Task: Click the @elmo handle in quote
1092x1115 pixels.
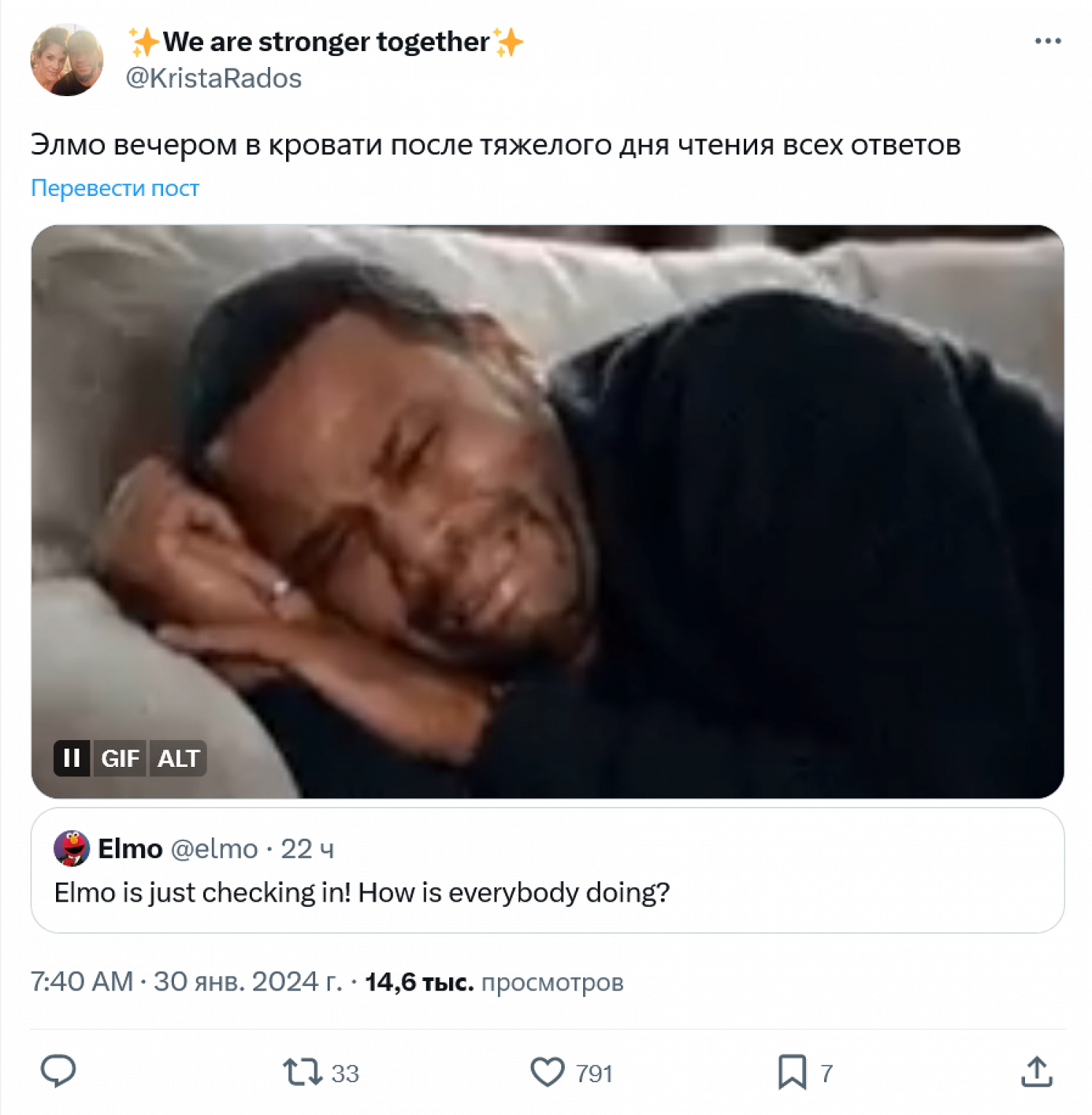Action: (x=214, y=848)
